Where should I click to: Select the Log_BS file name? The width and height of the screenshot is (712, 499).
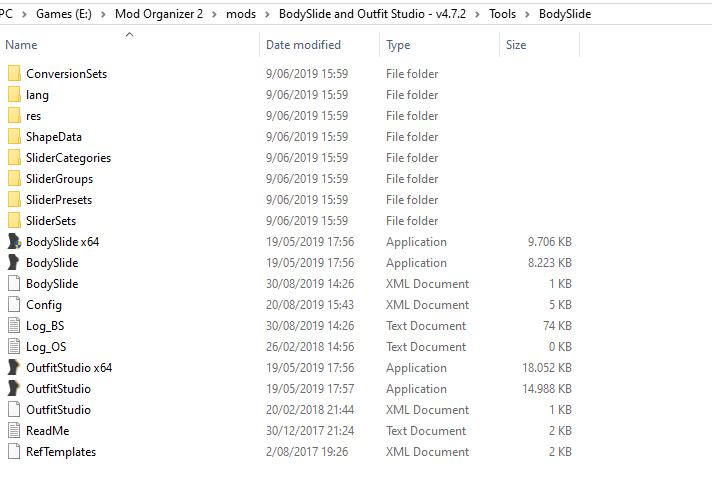tap(45, 326)
